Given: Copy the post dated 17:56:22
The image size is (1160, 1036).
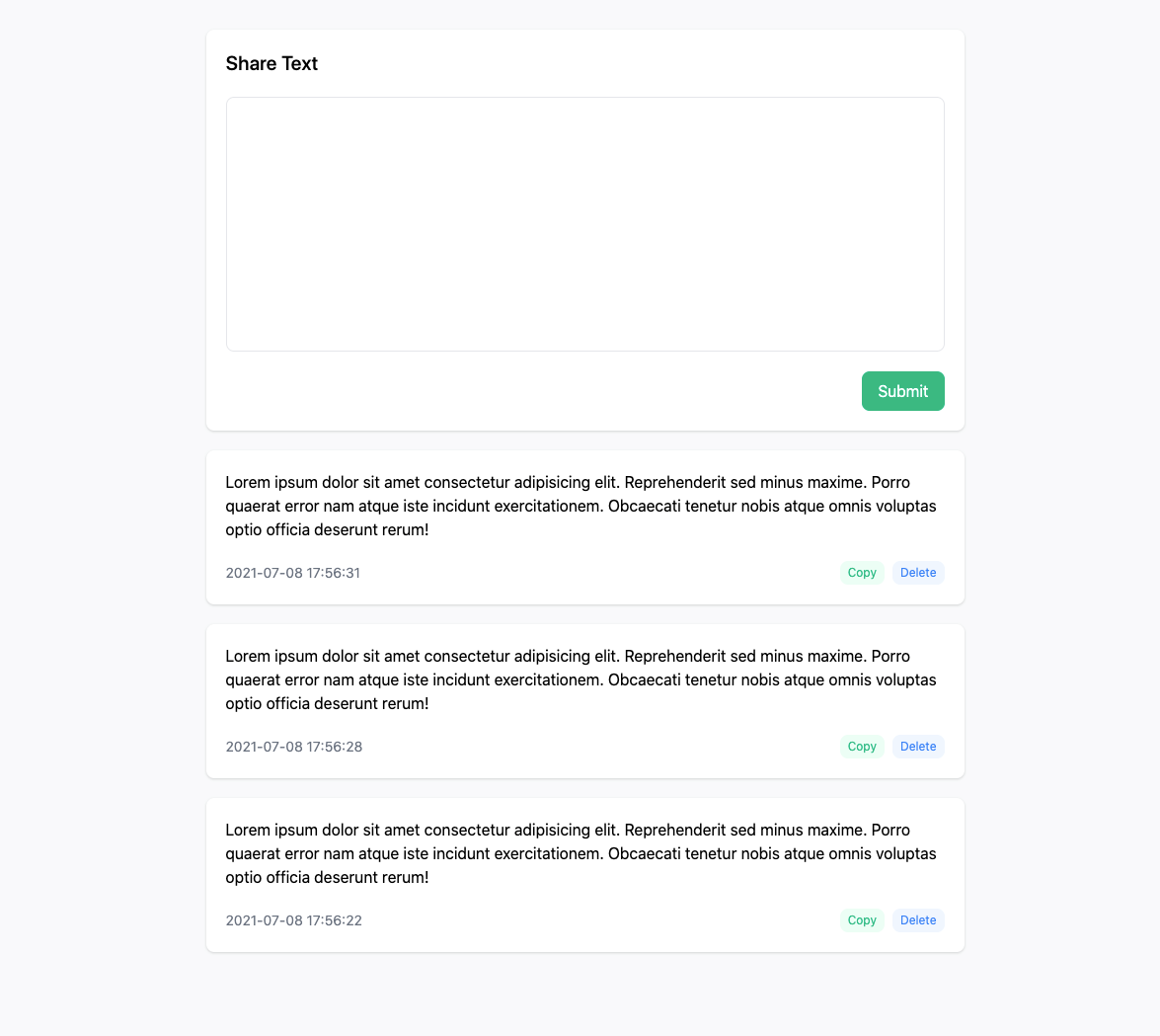Looking at the screenshot, I should tap(862, 920).
